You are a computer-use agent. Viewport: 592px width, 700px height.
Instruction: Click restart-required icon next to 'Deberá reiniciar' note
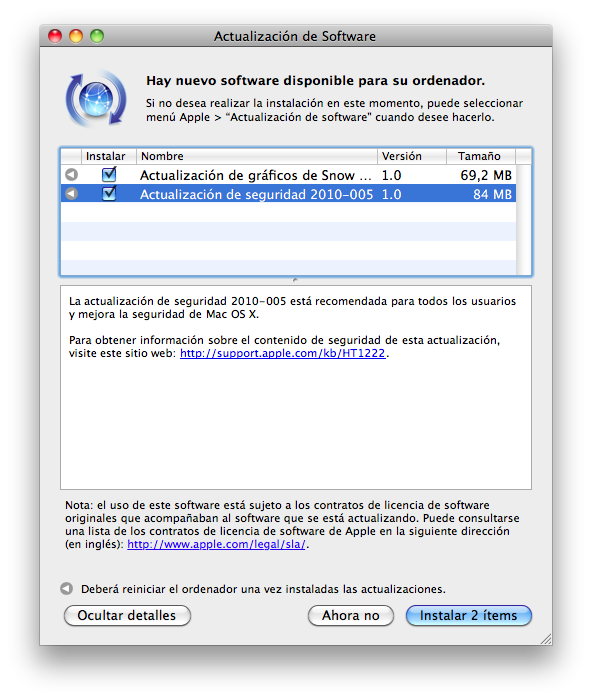coord(67,589)
